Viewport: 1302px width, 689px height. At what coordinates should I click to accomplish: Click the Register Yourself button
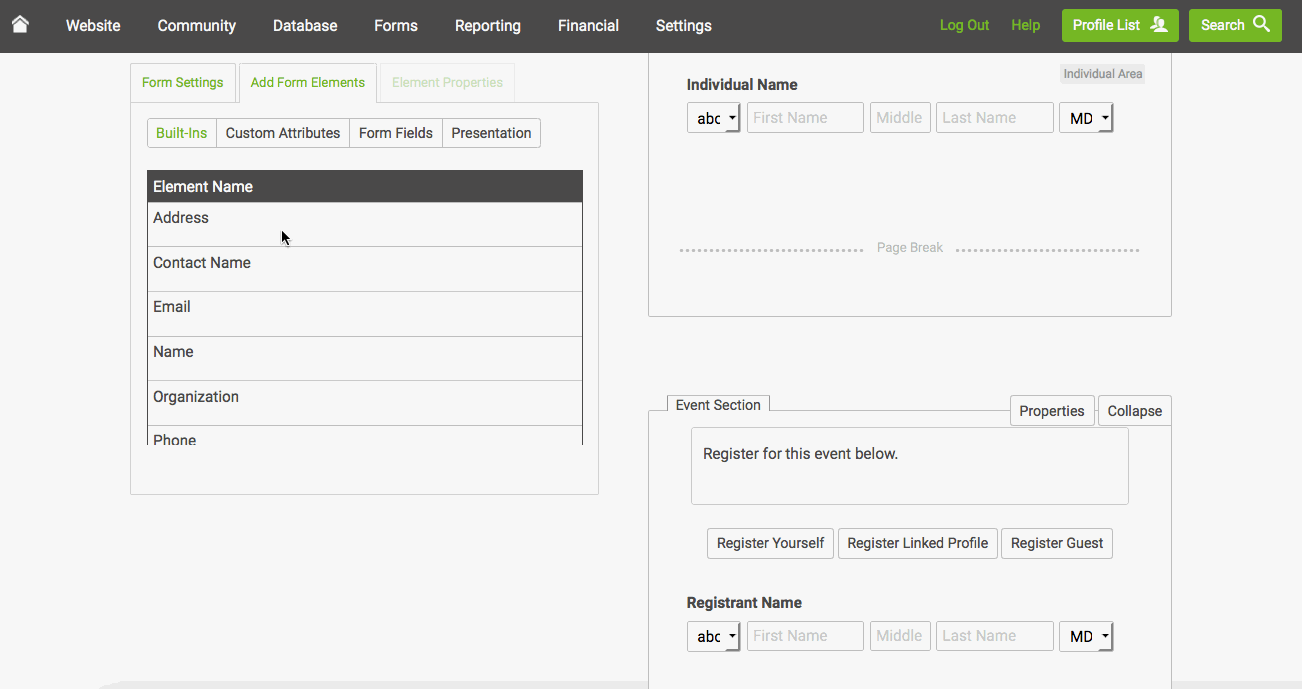point(770,543)
